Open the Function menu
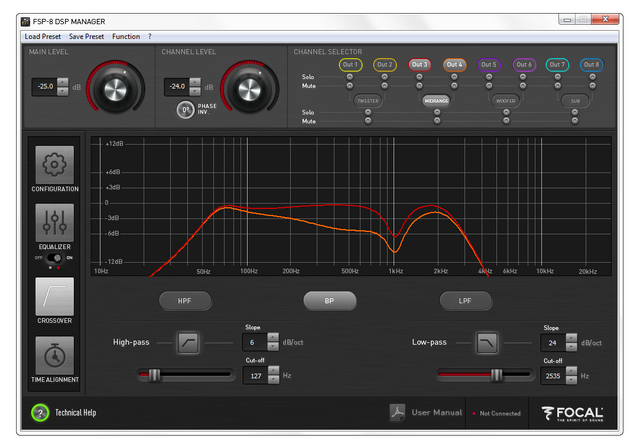Viewport: 640px width, 448px height. tap(126, 36)
